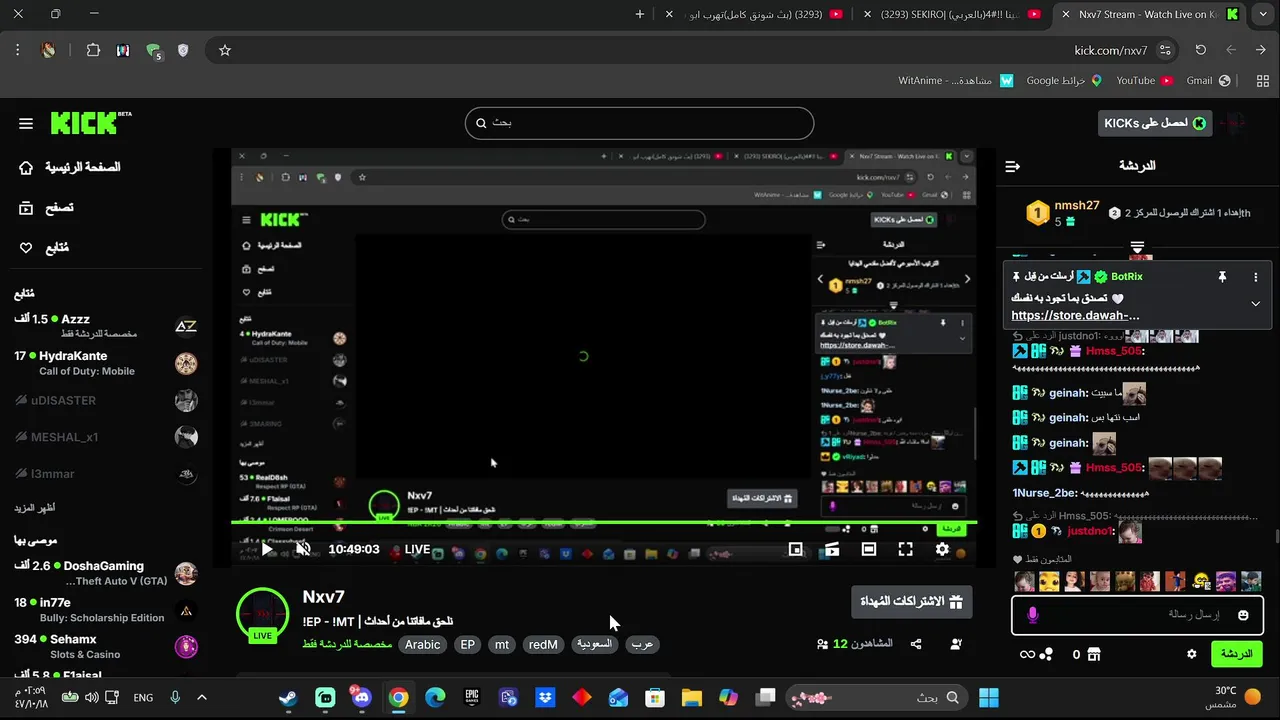This screenshot has height=720, width=1280.
Task: Reload the browser page
Action: click(x=1200, y=50)
